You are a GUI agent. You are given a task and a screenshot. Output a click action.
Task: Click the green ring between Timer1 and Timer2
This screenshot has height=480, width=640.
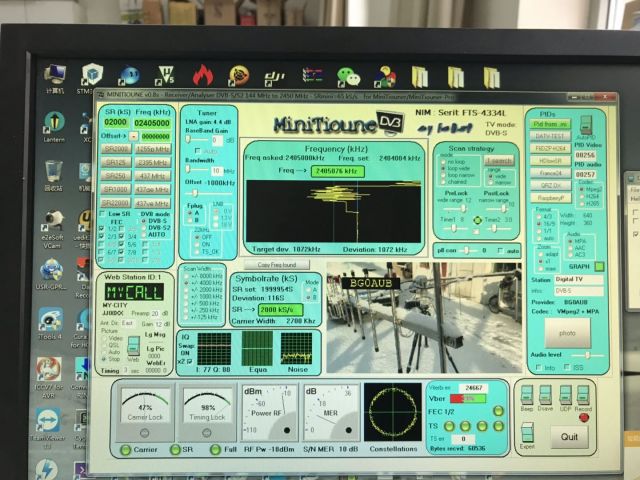477,220
